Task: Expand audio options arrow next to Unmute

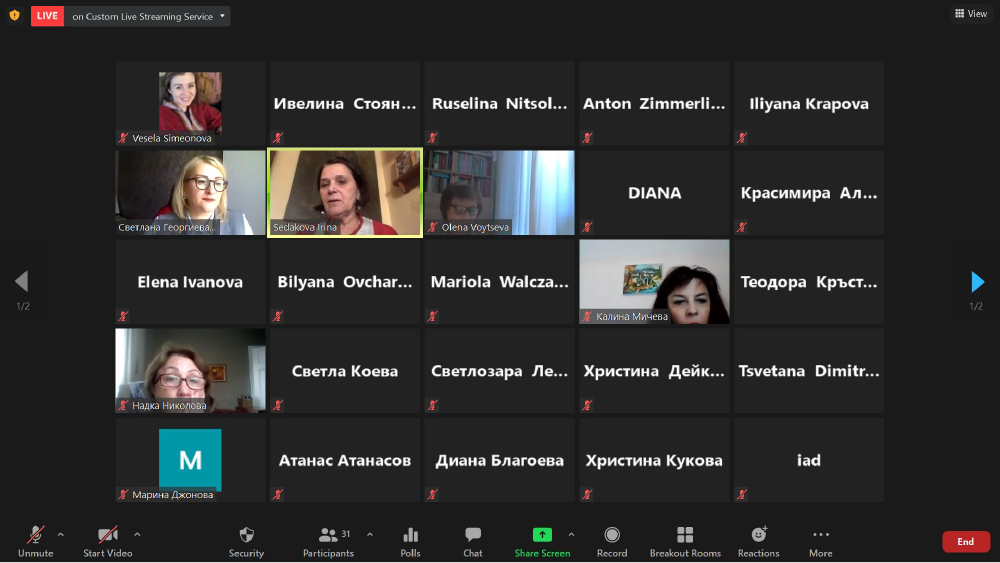Action: [x=61, y=534]
